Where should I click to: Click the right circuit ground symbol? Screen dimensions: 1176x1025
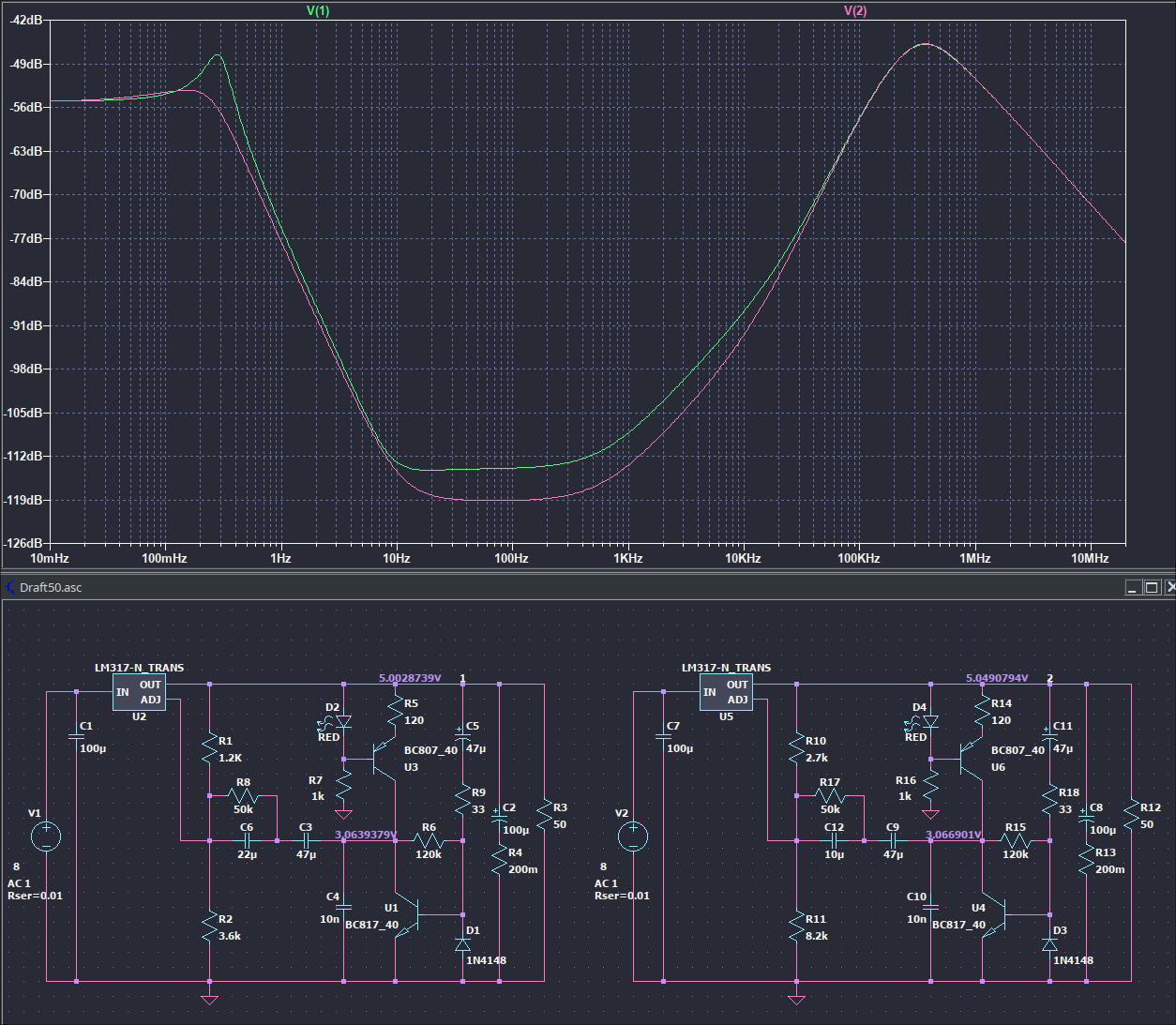796,999
